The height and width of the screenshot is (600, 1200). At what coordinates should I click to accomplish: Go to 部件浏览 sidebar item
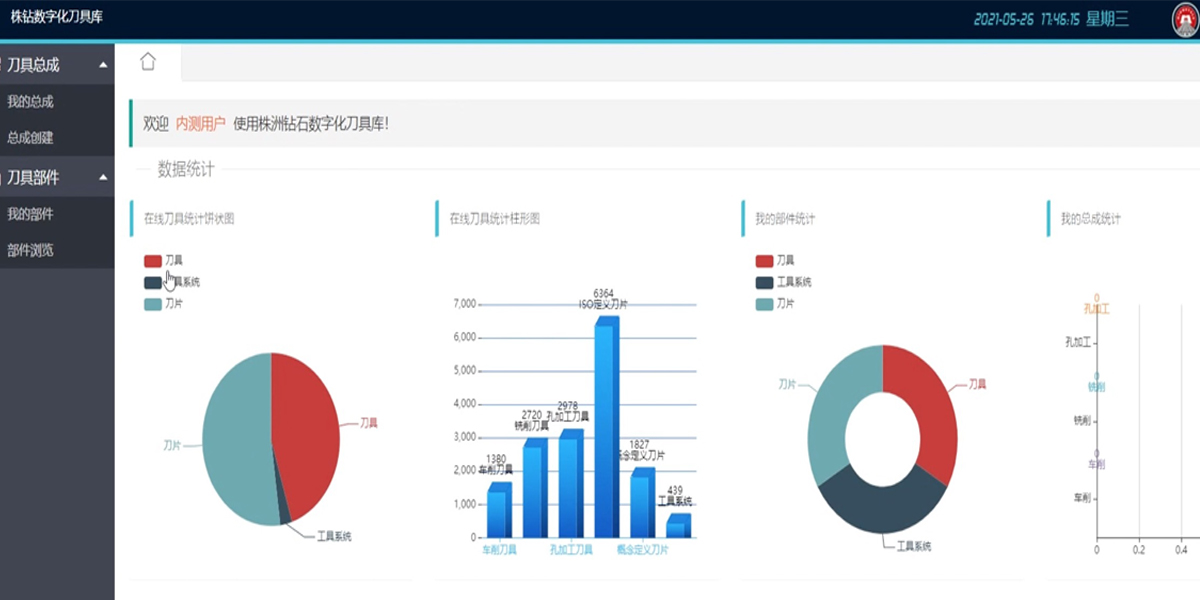30,251
